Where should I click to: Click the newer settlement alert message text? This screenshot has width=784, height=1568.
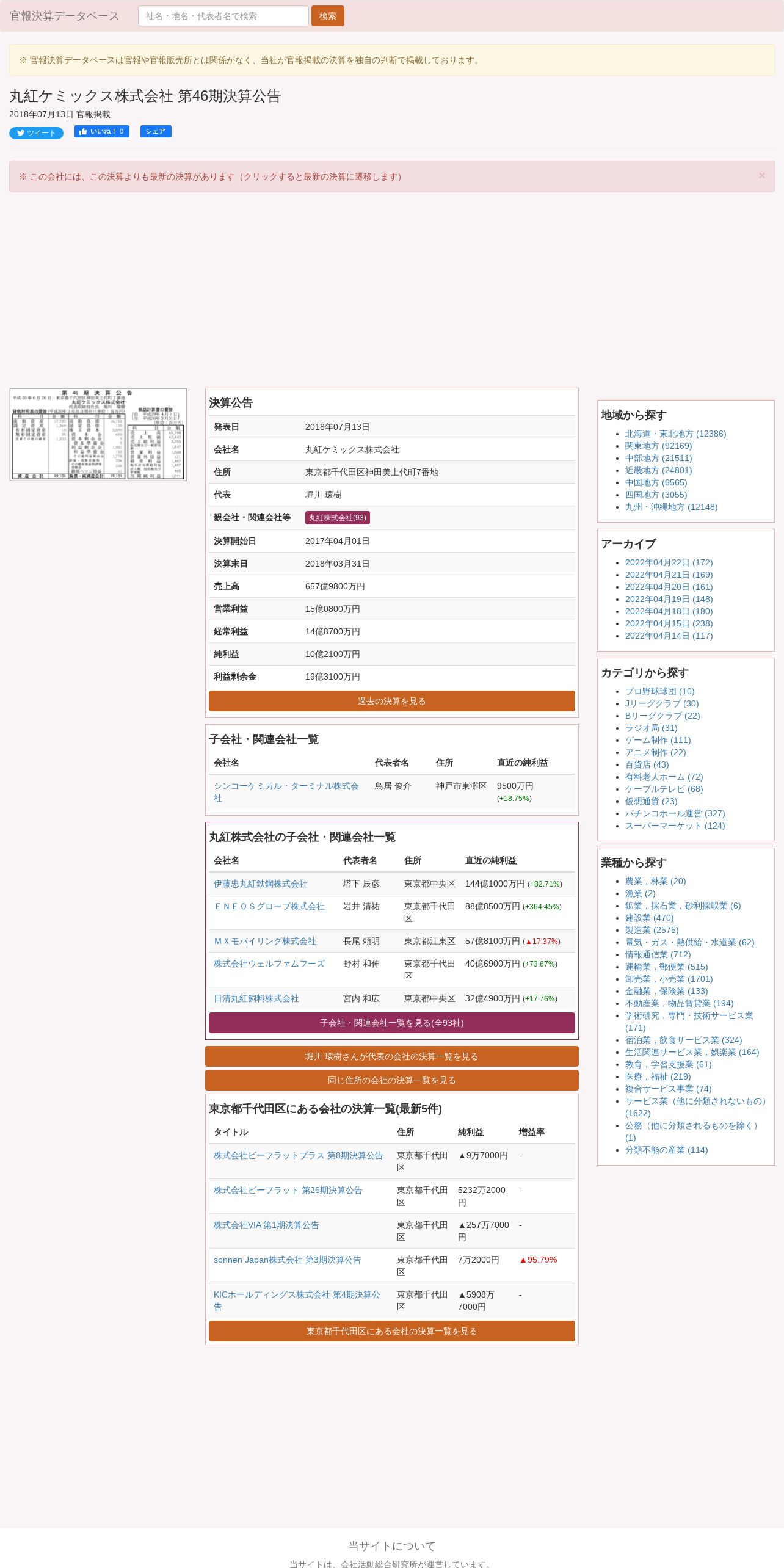(x=212, y=176)
